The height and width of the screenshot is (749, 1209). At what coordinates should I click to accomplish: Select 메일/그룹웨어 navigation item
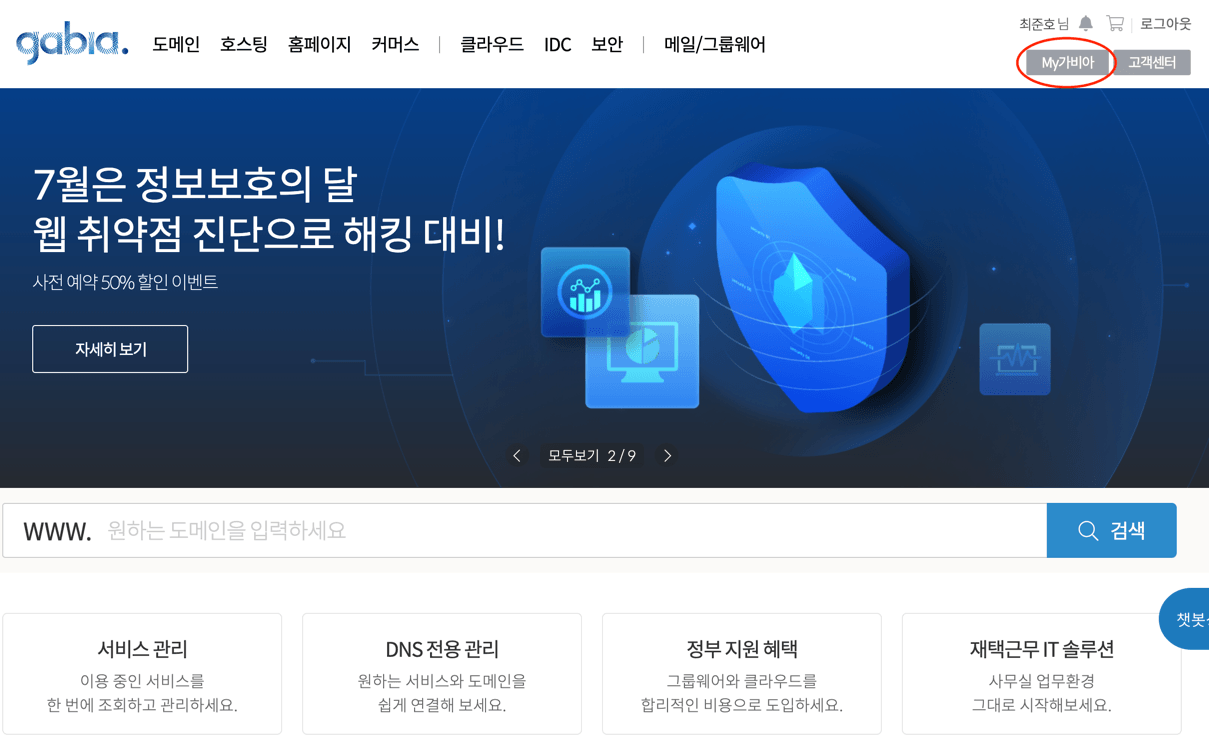714,45
